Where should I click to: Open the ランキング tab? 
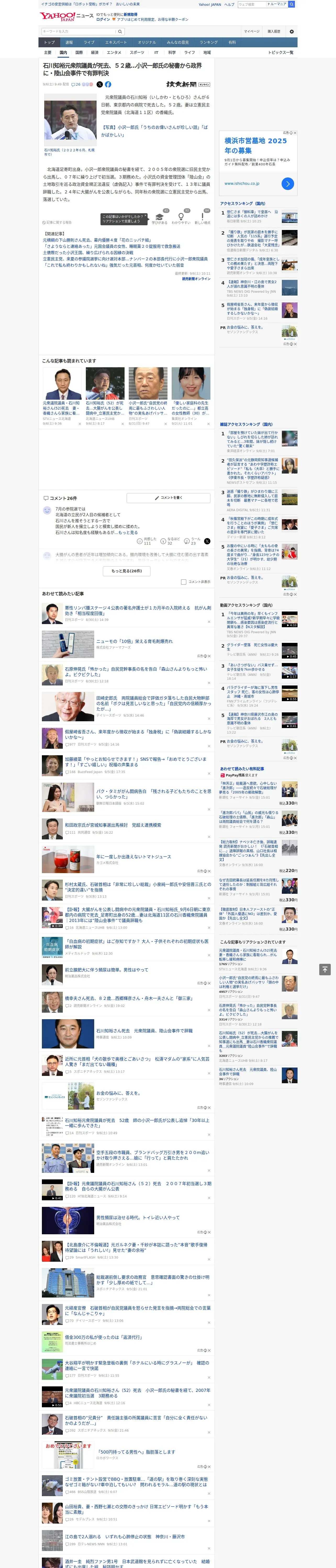point(209,43)
